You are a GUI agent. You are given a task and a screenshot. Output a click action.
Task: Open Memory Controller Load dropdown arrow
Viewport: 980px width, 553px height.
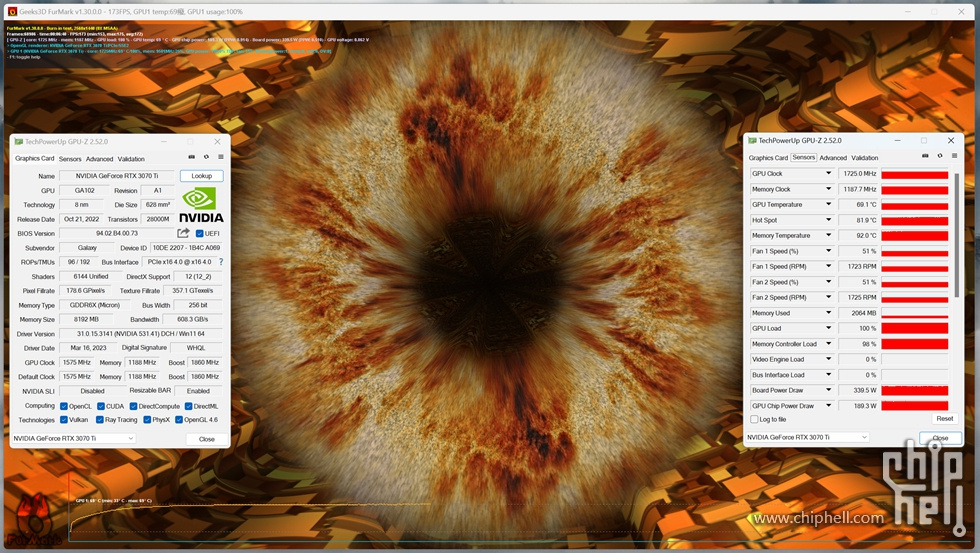point(829,344)
